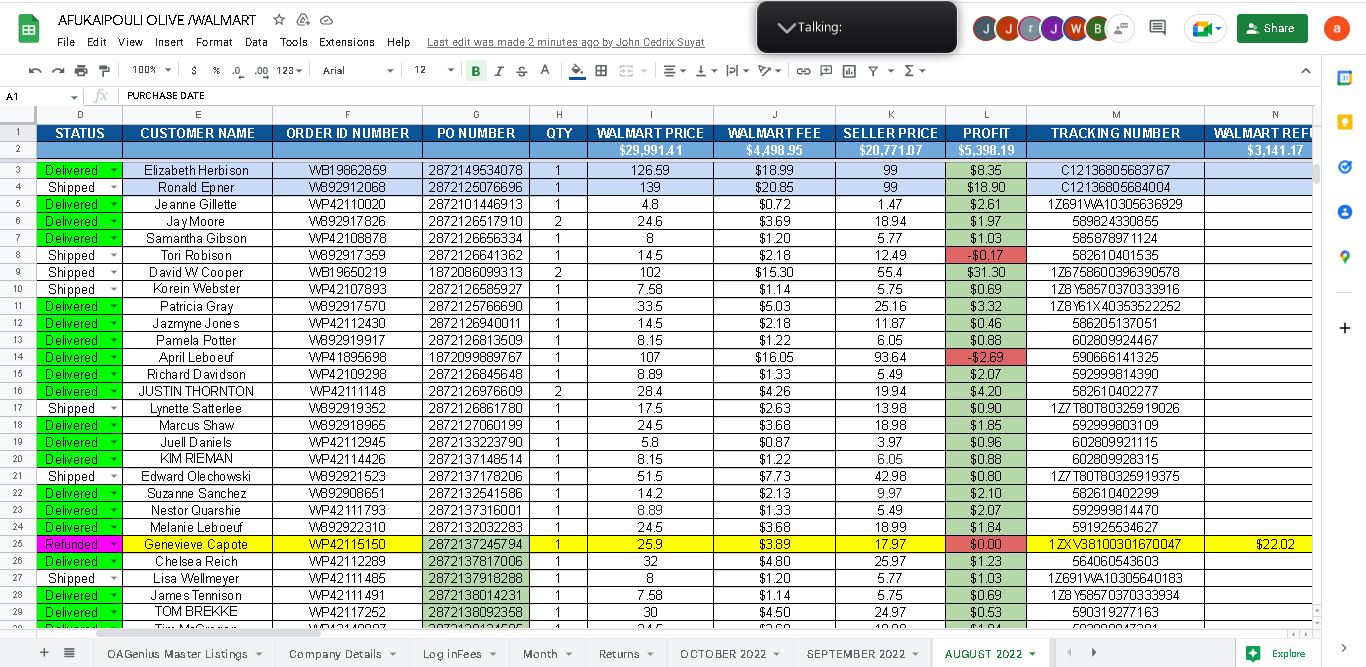
Task: Open the borders menu
Action: [x=601, y=71]
